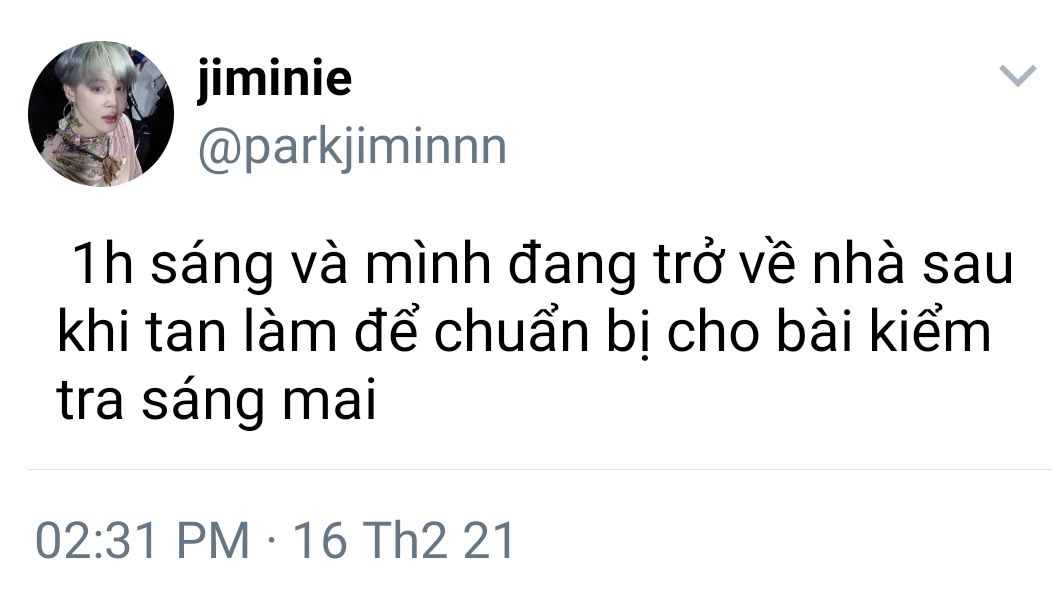Screen dimensions: 1052x606
Task: Open the jiminie display name profile
Action: (x=274, y=79)
